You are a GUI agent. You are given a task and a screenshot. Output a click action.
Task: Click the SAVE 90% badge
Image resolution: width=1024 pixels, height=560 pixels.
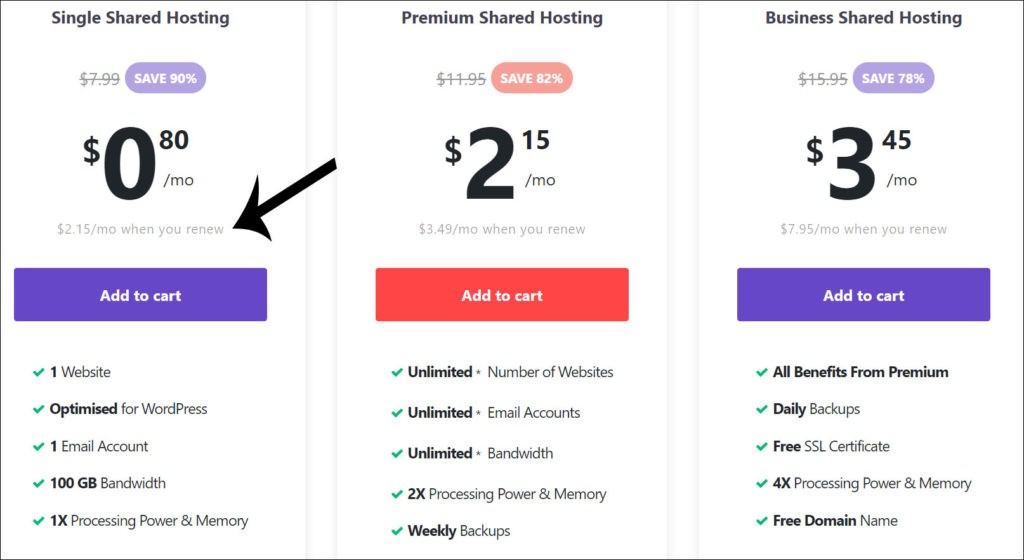tap(165, 78)
